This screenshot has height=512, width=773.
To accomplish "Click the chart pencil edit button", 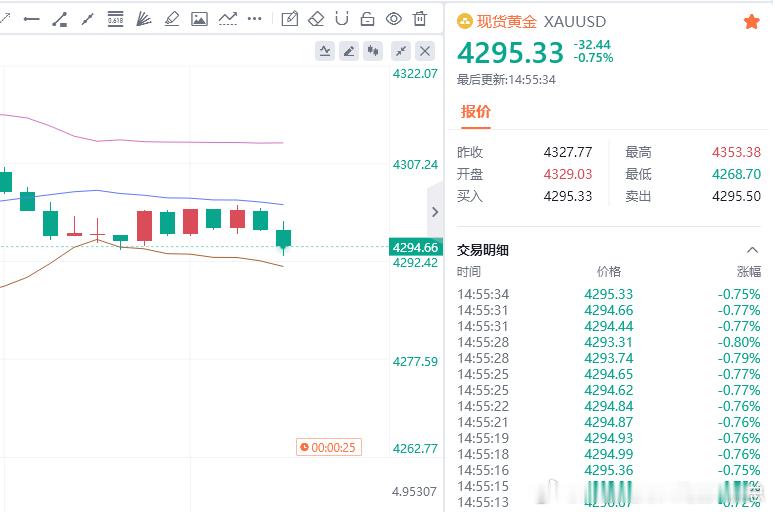I will point(349,51).
